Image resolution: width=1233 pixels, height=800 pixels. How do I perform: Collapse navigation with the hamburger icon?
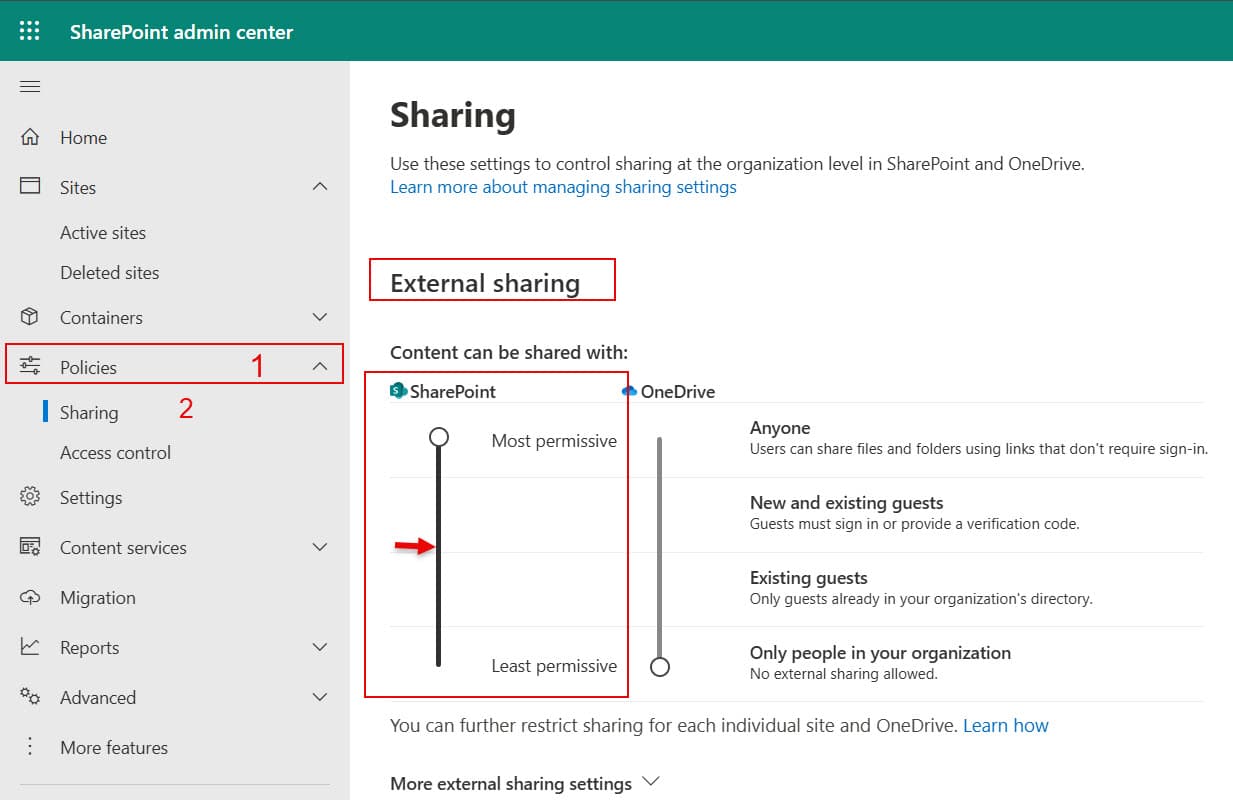(30, 87)
